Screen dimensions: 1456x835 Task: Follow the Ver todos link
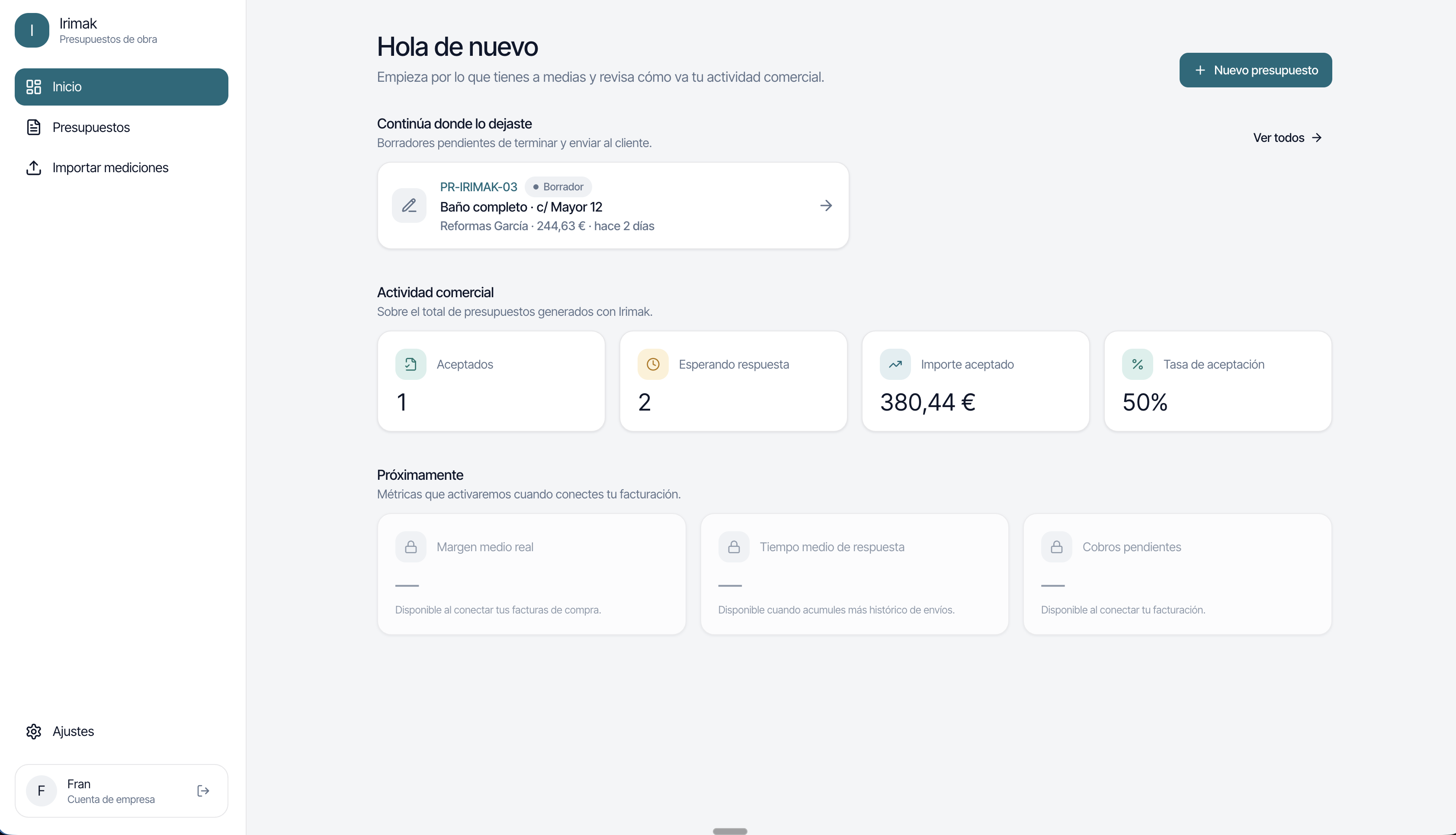tap(1287, 138)
